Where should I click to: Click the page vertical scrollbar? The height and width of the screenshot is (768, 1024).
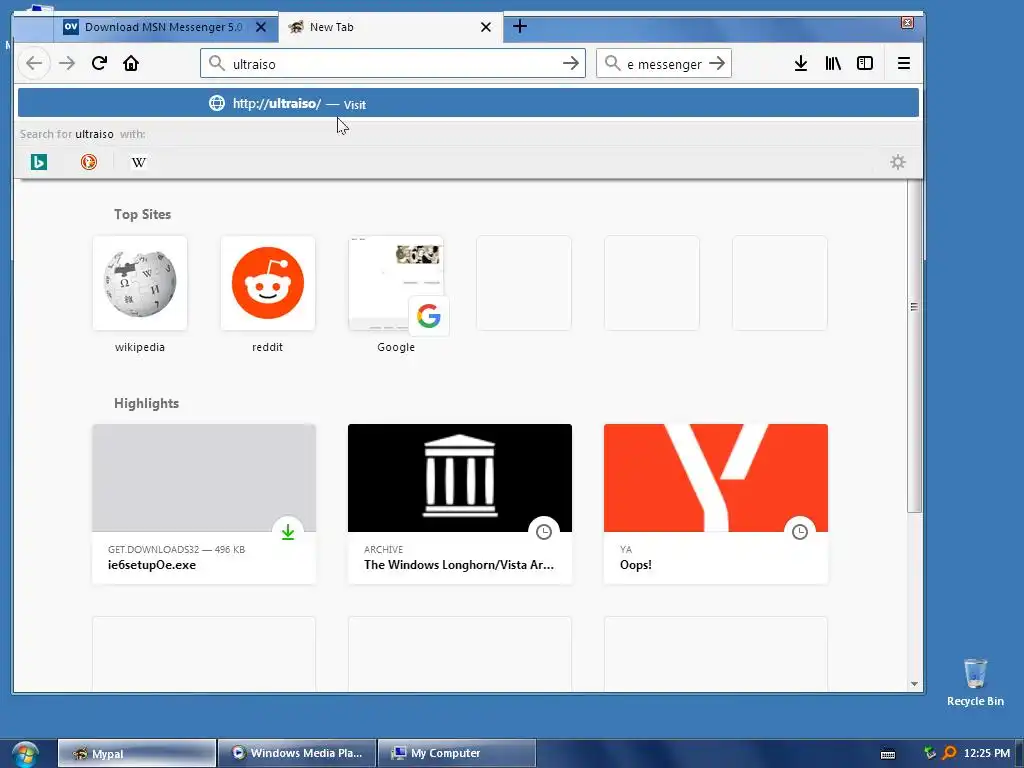[914, 346]
